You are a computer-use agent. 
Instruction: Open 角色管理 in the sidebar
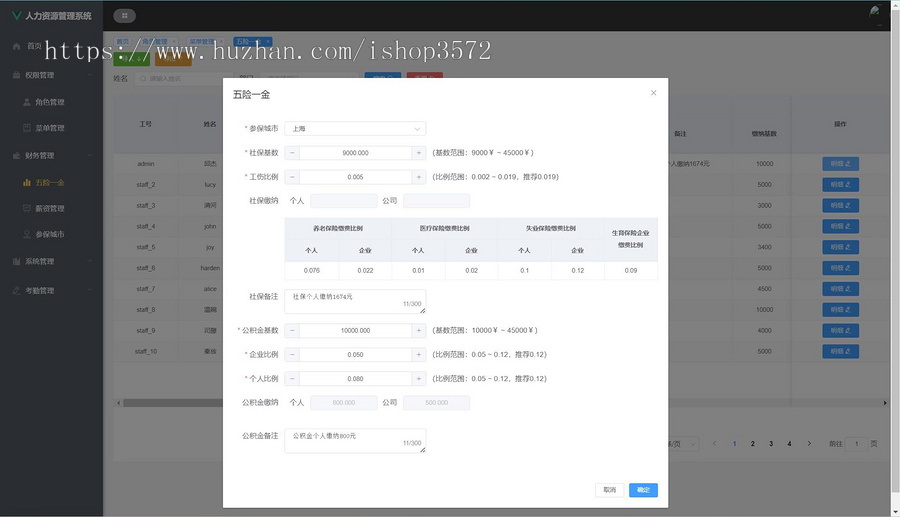point(49,102)
